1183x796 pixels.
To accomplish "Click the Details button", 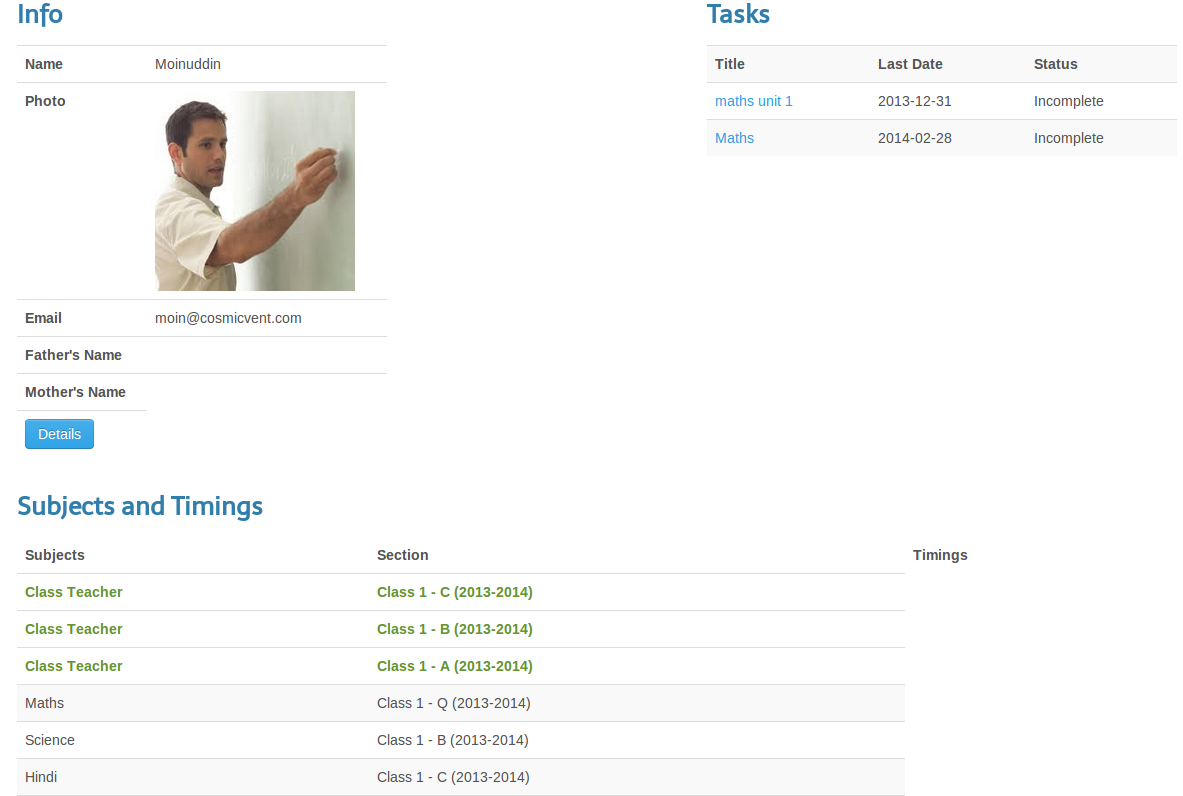I will point(59,434).
